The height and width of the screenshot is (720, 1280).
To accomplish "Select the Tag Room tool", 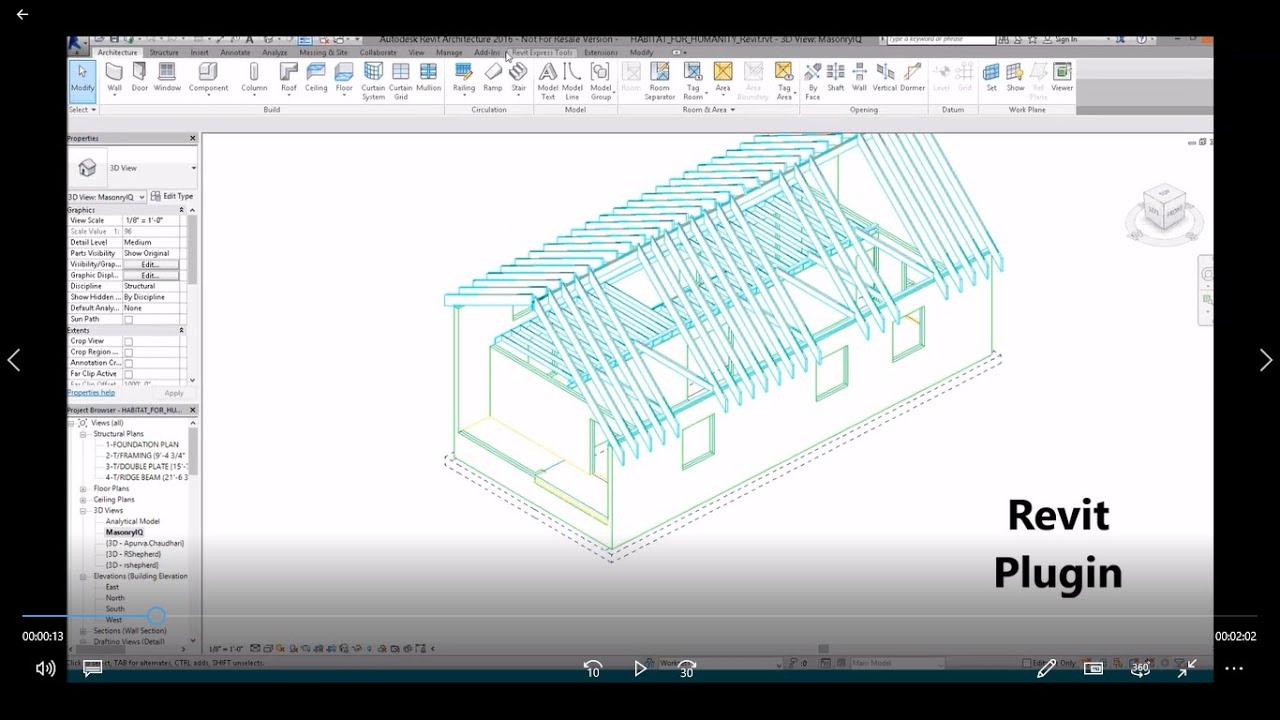I will [693, 81].
